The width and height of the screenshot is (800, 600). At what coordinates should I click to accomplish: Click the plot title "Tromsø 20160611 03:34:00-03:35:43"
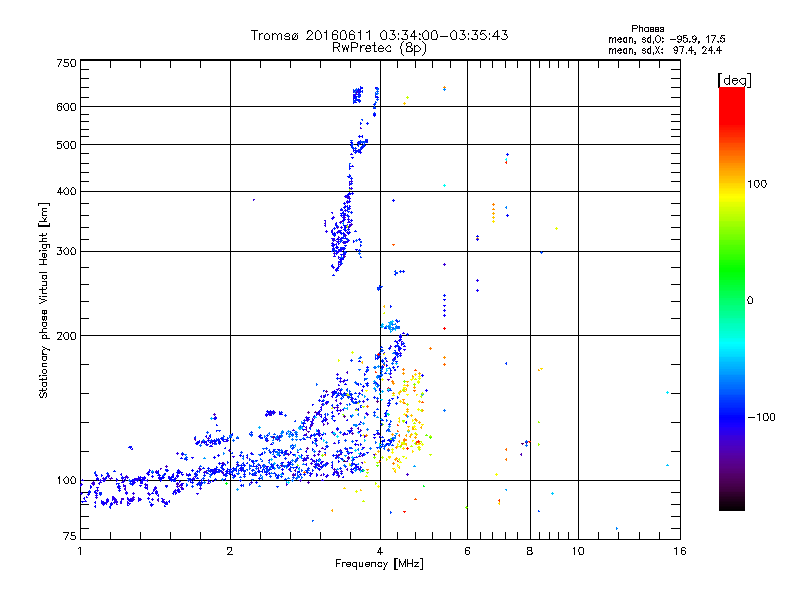coord(379,35)
